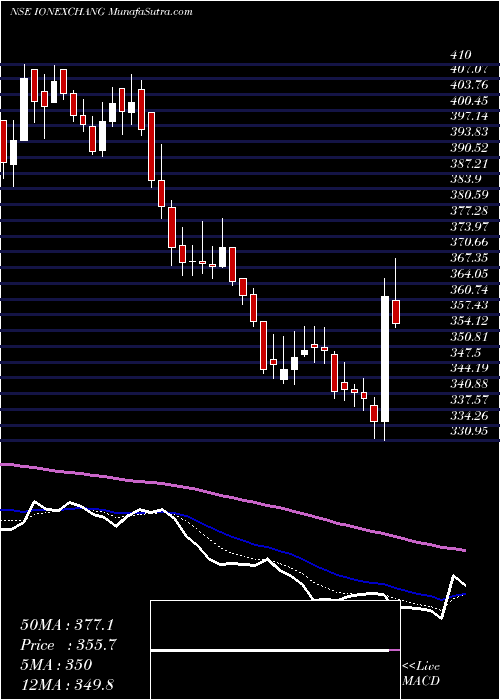Click the 350.81 price axis label
The height and width of the screenshot is (700, 500).
pos(468,336)
